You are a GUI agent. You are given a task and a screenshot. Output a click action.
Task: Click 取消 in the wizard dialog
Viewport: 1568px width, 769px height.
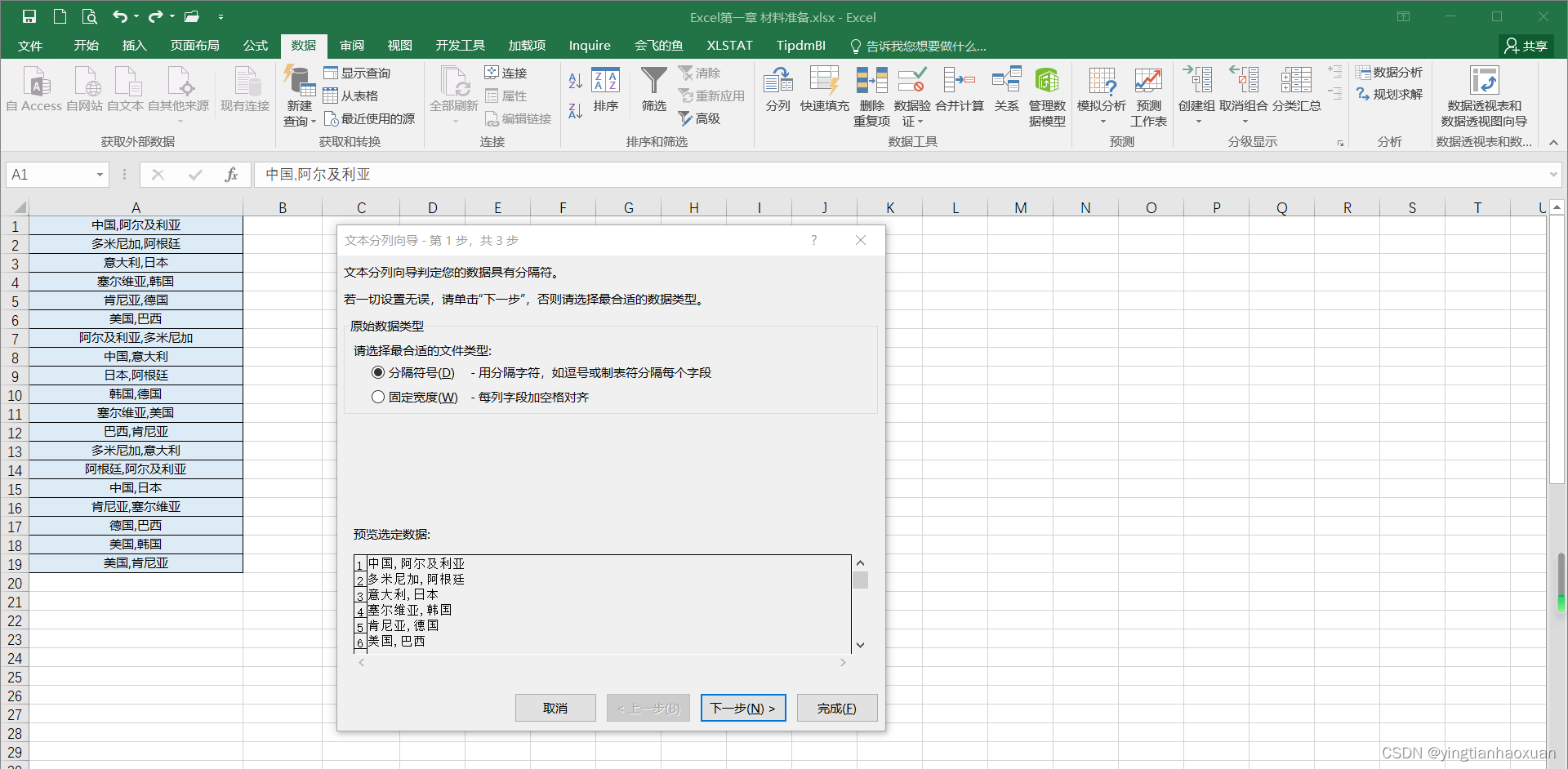555,708
